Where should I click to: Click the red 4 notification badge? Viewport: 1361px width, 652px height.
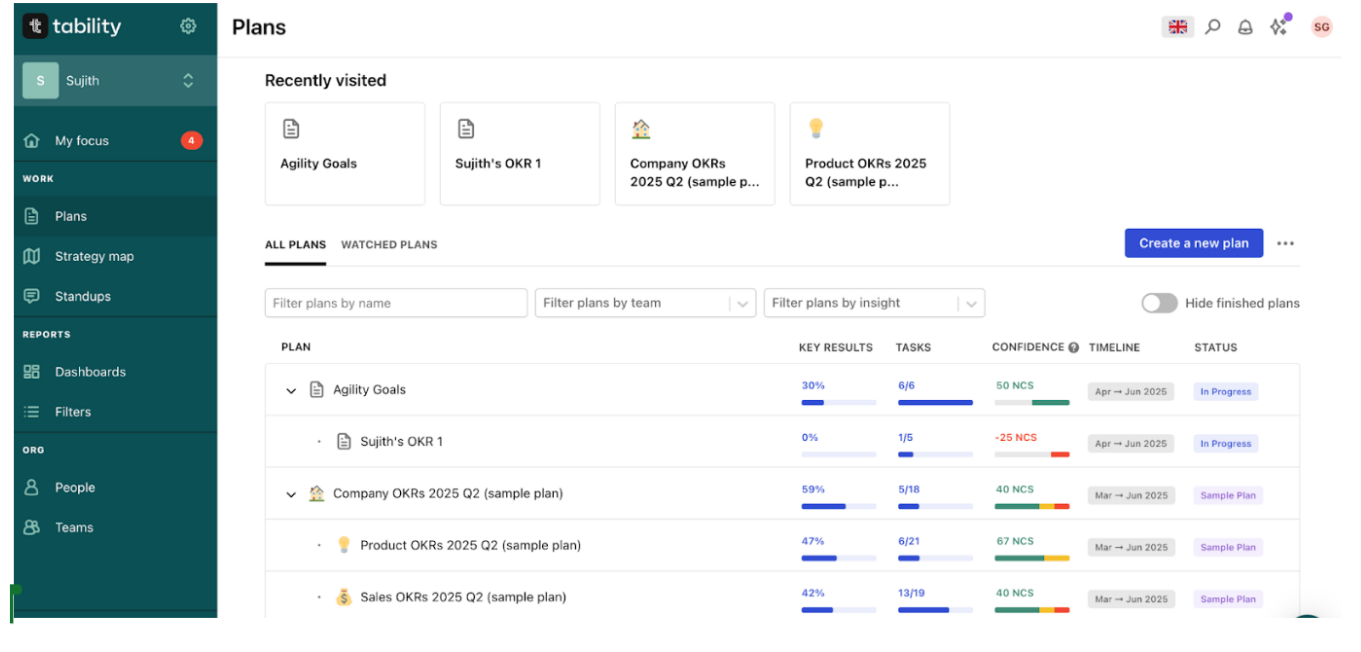tap(192, 141)
